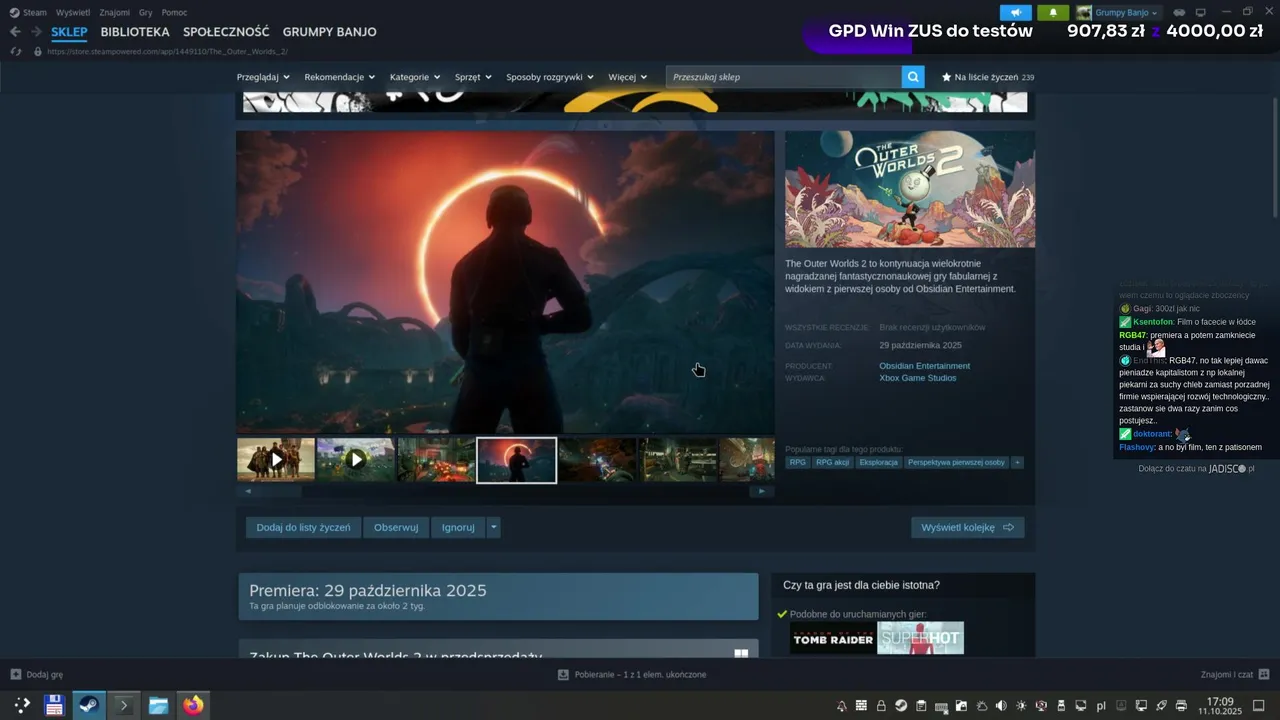This screenshot has width=1280, height=720.
Task: Open the Steam icon in the taskbar
Action: pyautogui.click(x=89, y=705)
